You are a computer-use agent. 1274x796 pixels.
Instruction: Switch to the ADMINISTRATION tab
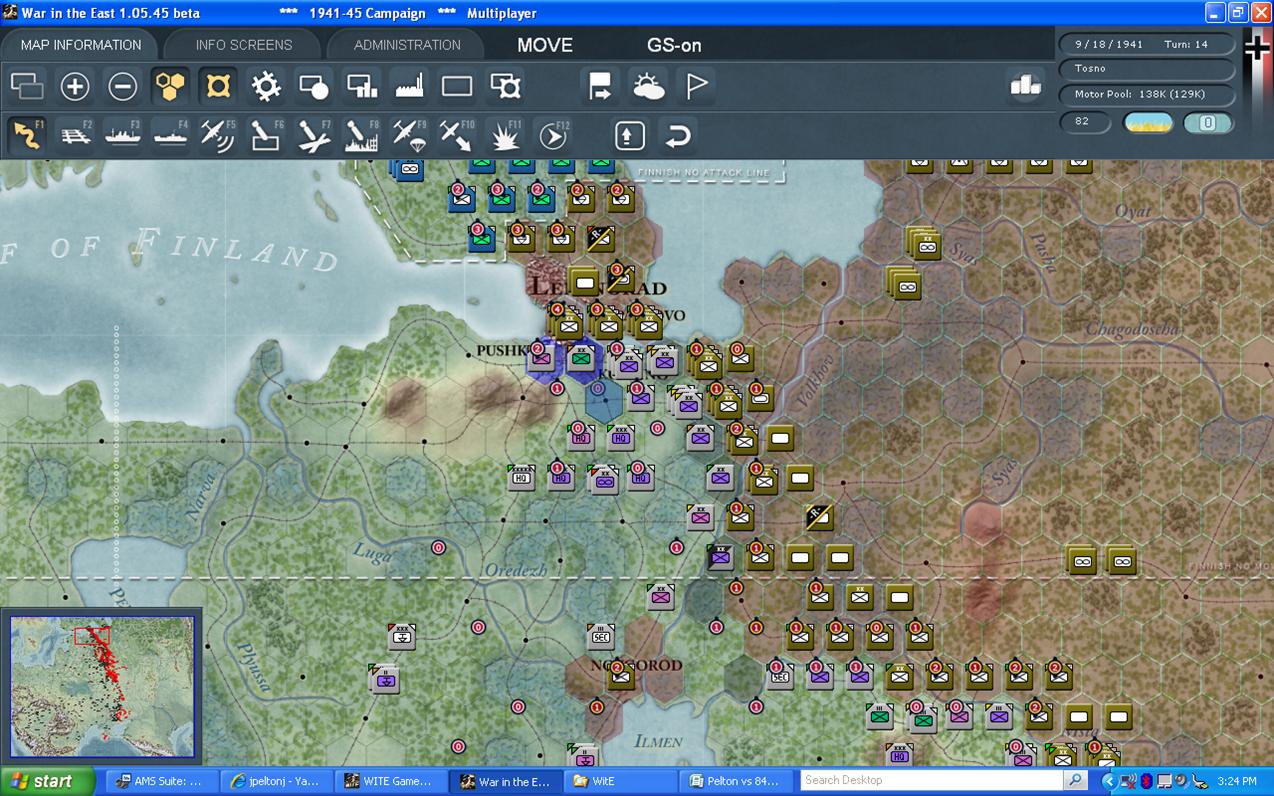coord(407,45)
